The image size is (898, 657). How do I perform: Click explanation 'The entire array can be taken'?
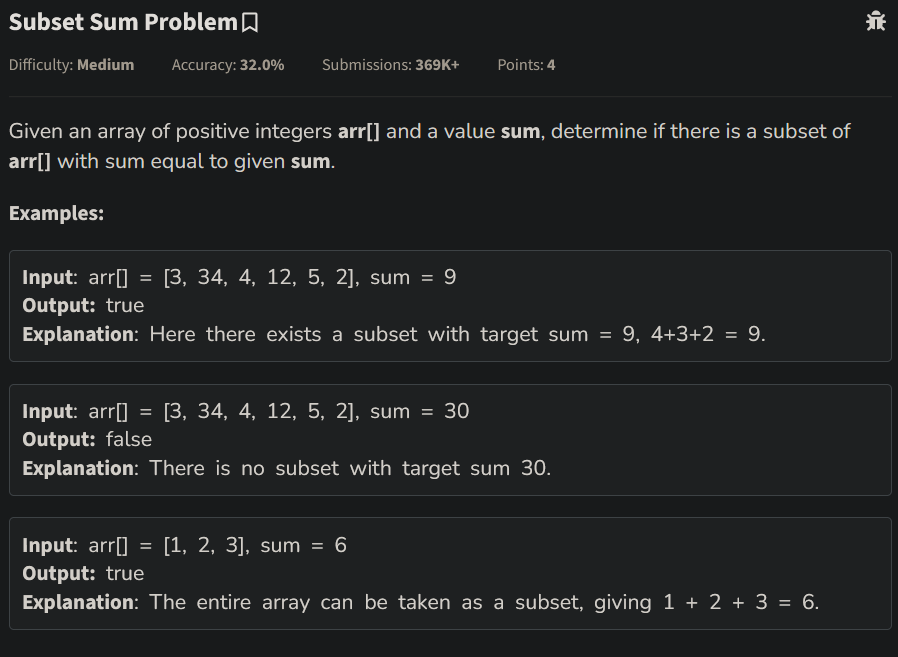(x=300, y=602)
